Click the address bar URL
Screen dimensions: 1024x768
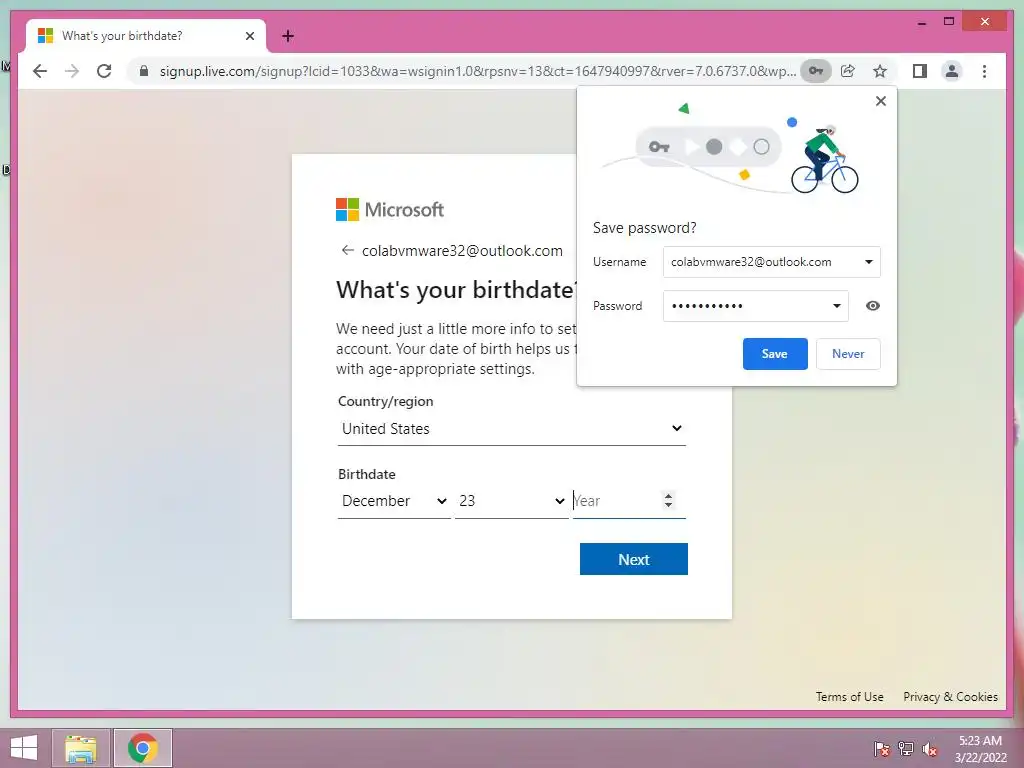(x=477, y=71)
